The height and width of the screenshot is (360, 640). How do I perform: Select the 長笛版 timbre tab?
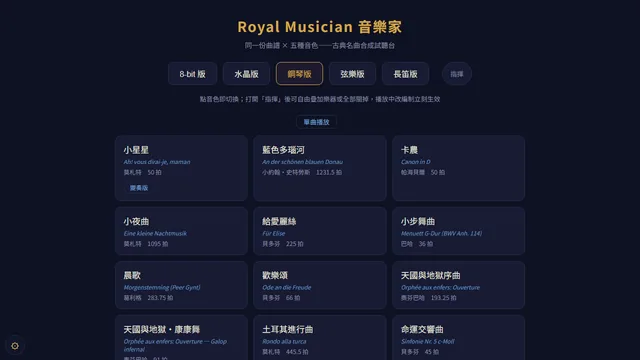pos(405,74)
